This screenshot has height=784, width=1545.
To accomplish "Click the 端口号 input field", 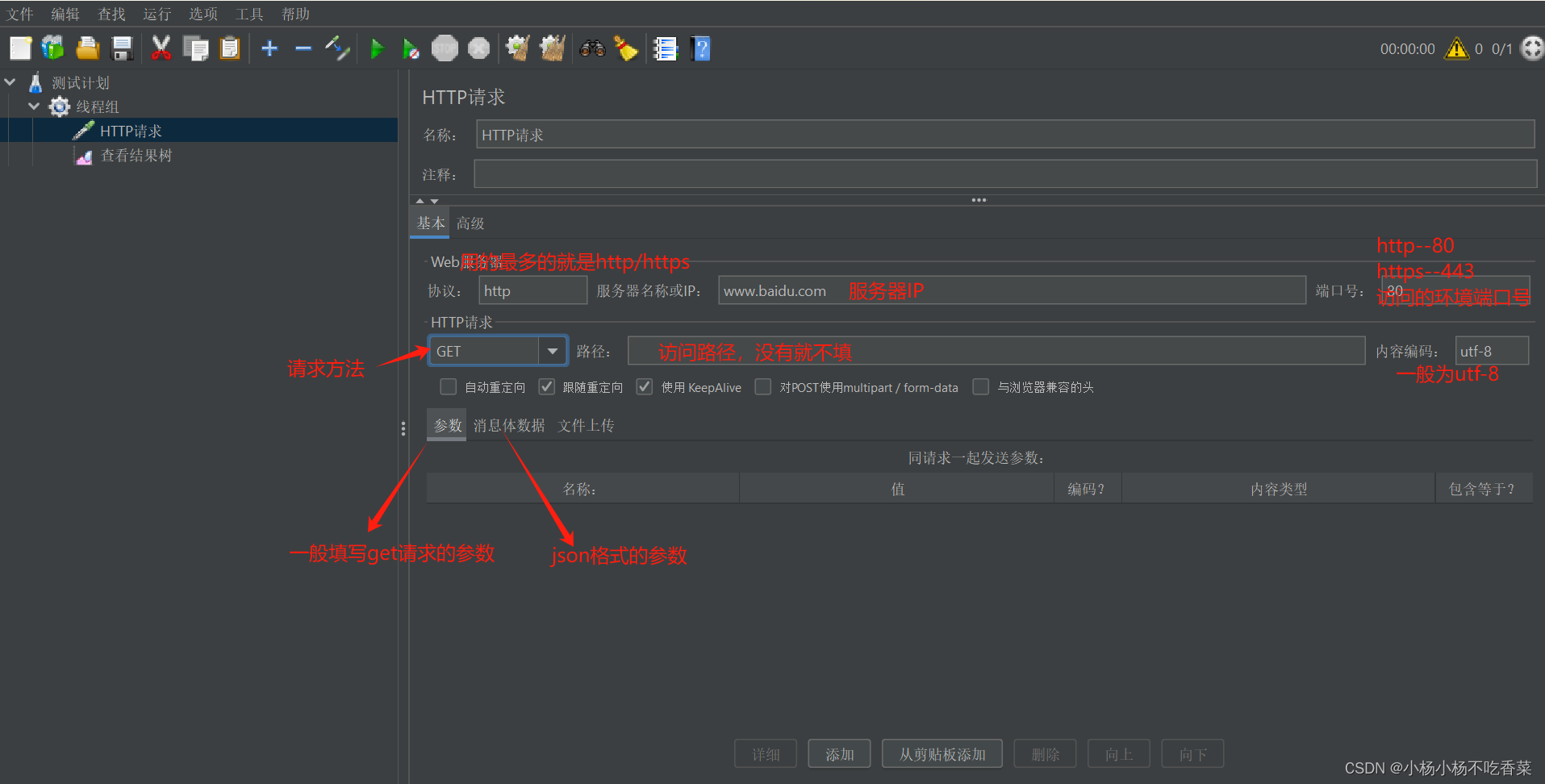I will tap(1455, 290).
